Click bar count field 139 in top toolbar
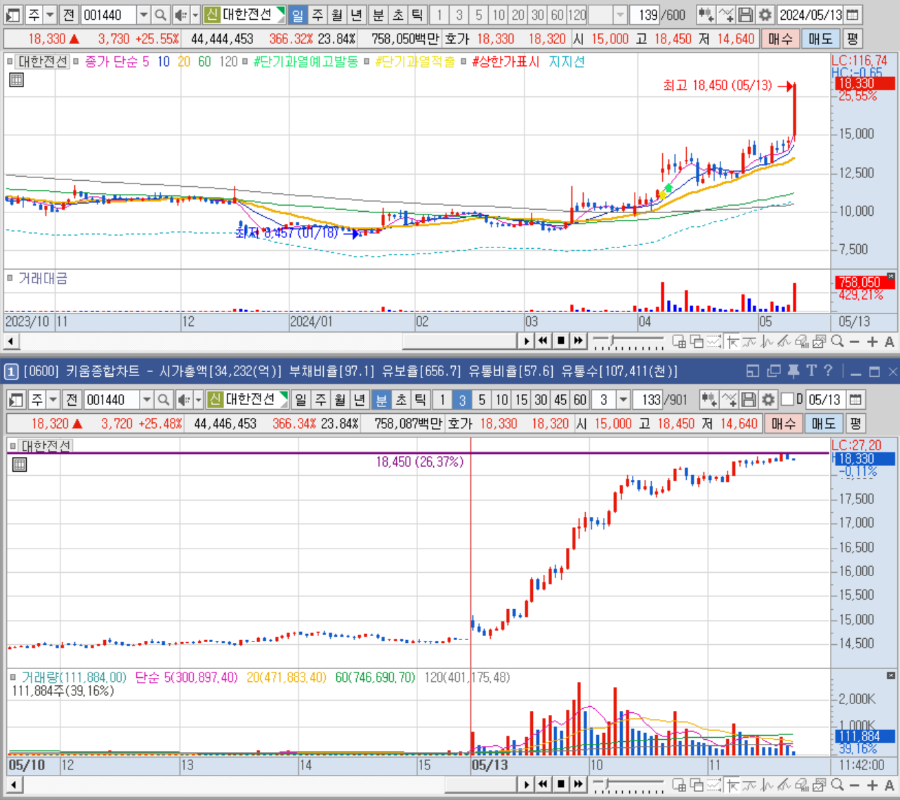This screenshot has width=900, height=800. point(645,14)
